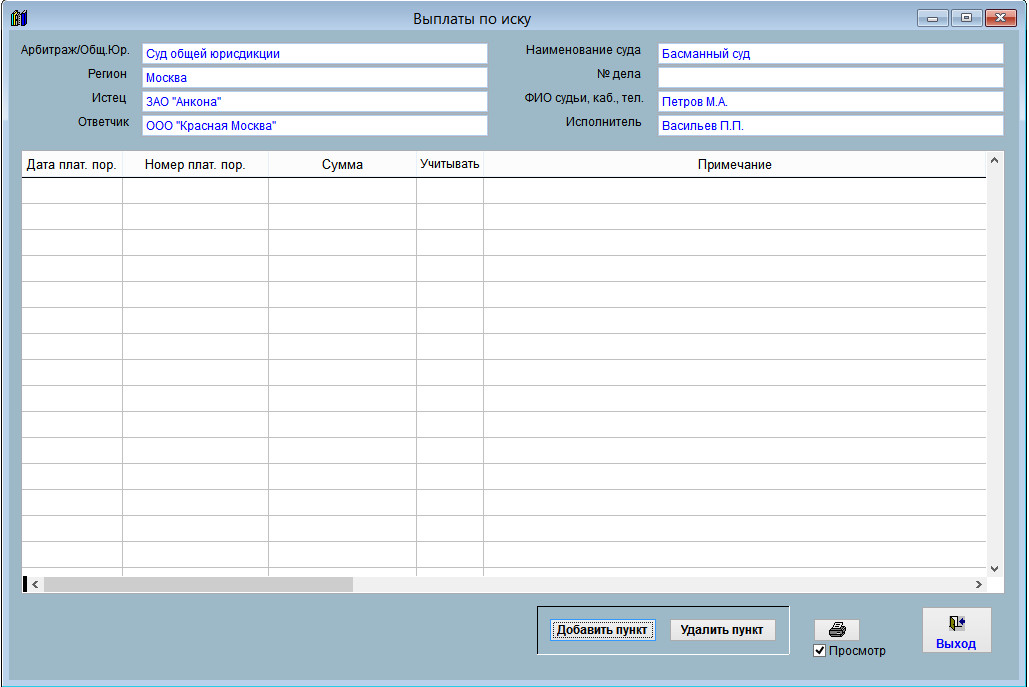Toggle the Просмотр checkbox
The image size is (1029, 687).
(820, 651)
